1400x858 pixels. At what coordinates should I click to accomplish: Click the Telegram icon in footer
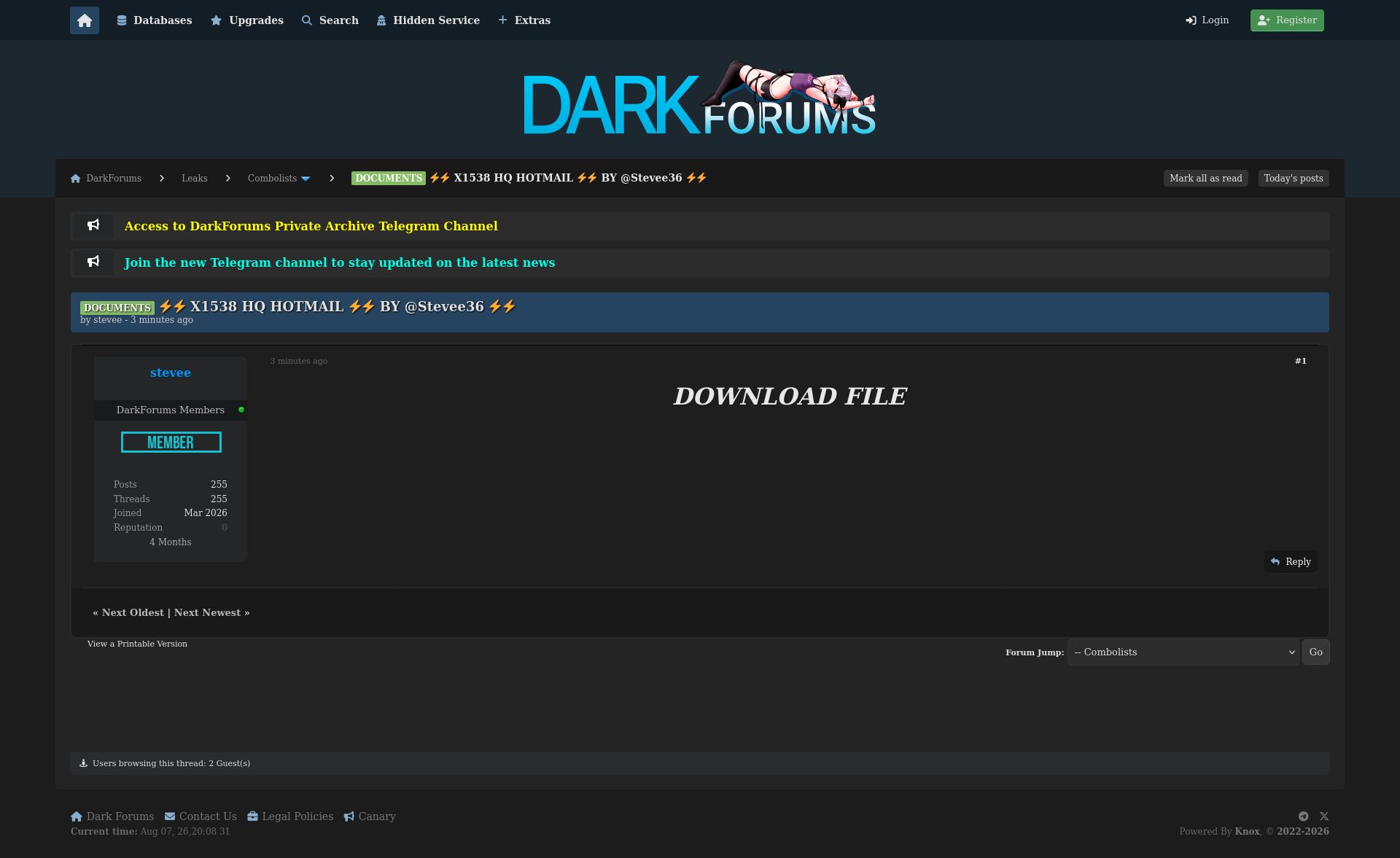(1304, 816)
